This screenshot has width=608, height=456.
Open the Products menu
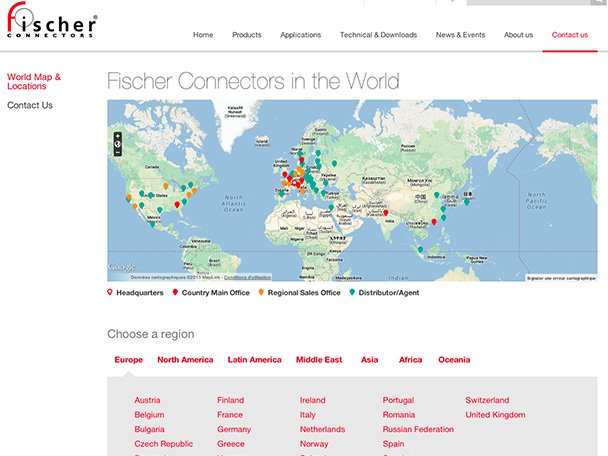click(246, 35)
